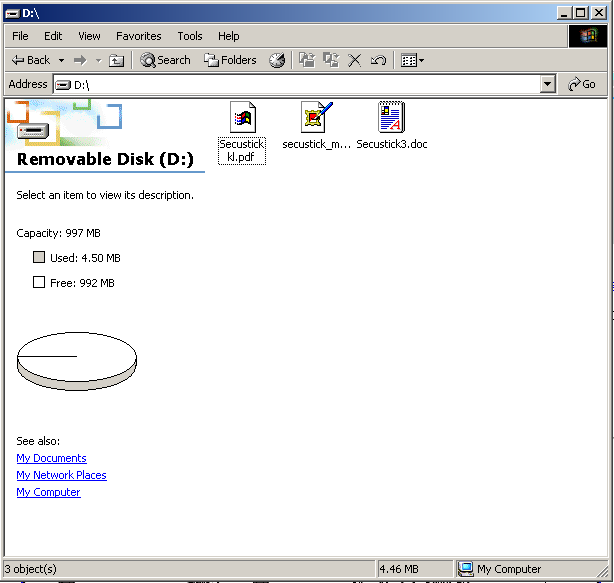This screenshot has width=614, height=583.
Task: Click the Delete (X) toolbar icon
Action: point(354,60)
